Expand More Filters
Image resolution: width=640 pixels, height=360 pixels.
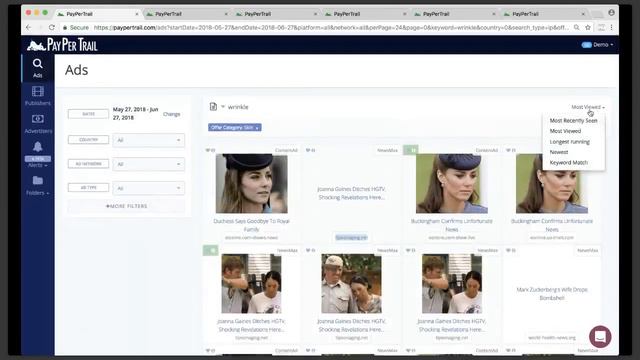point(127,206)
